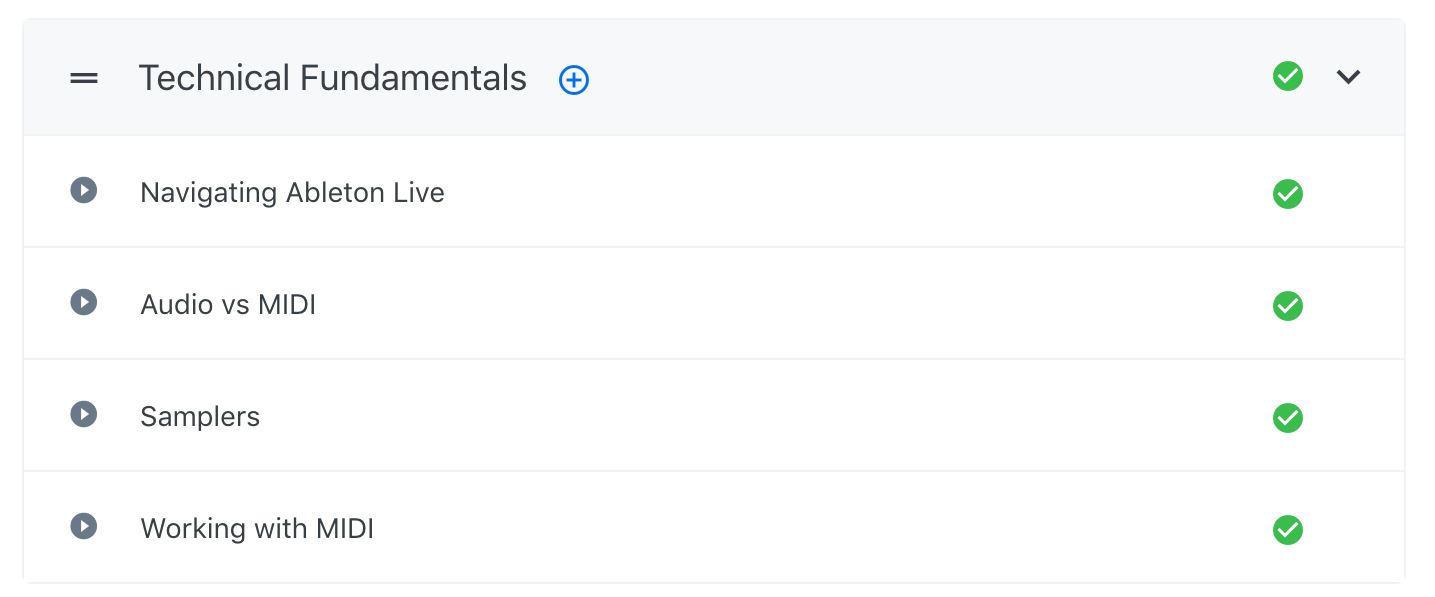The width and height of the screenshot is (1435, 597).
Task: Toggle the Navigating Ableton Live completion check
Action: coord(1288,194)
